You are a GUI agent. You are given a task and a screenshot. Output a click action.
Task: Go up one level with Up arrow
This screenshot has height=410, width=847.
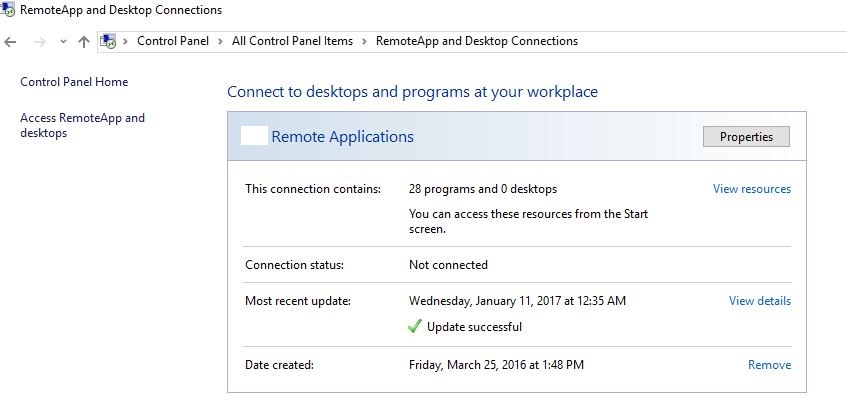tap(84, 42)
